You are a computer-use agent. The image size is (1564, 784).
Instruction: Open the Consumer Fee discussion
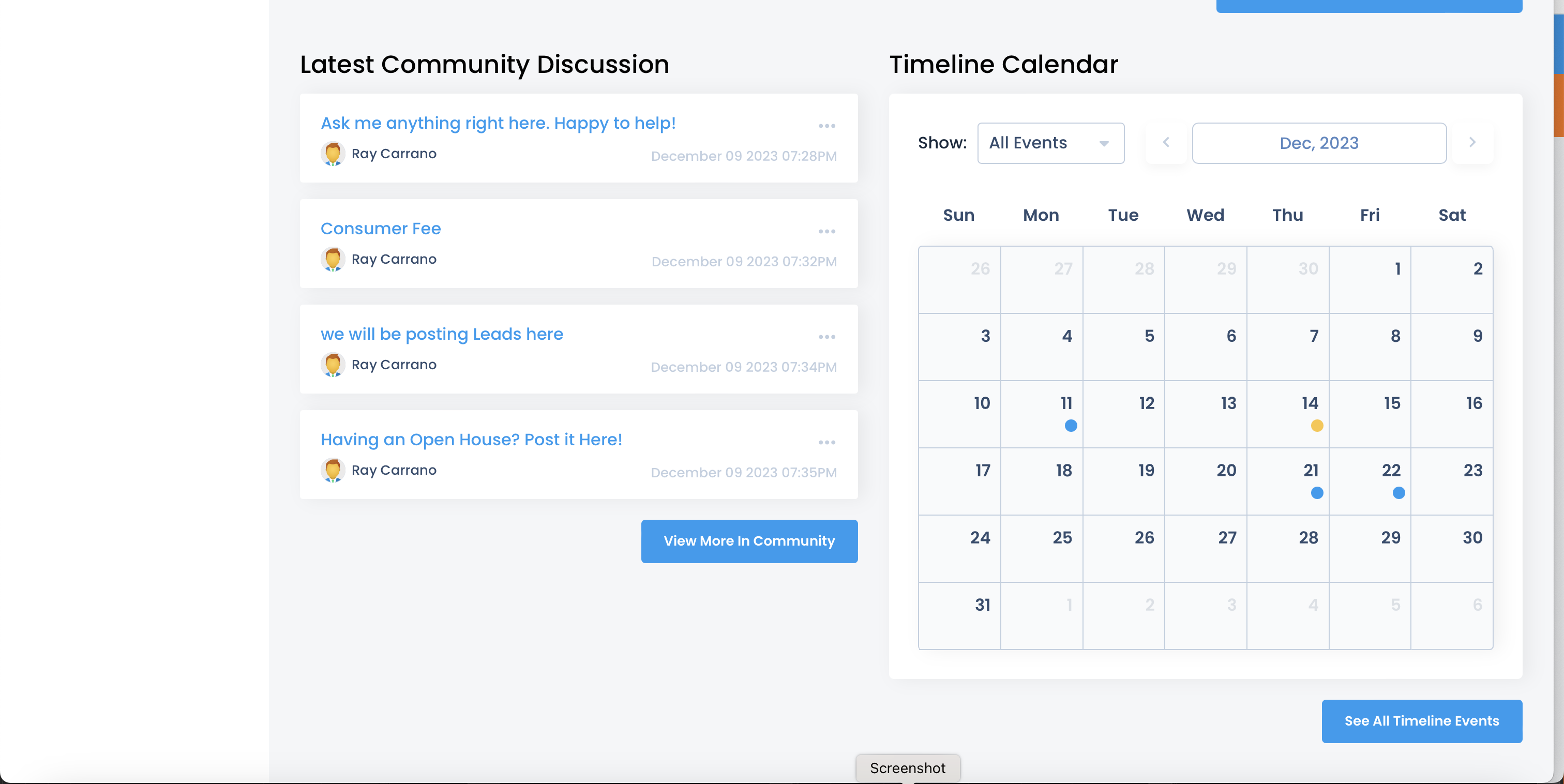(x=381, y=229)
